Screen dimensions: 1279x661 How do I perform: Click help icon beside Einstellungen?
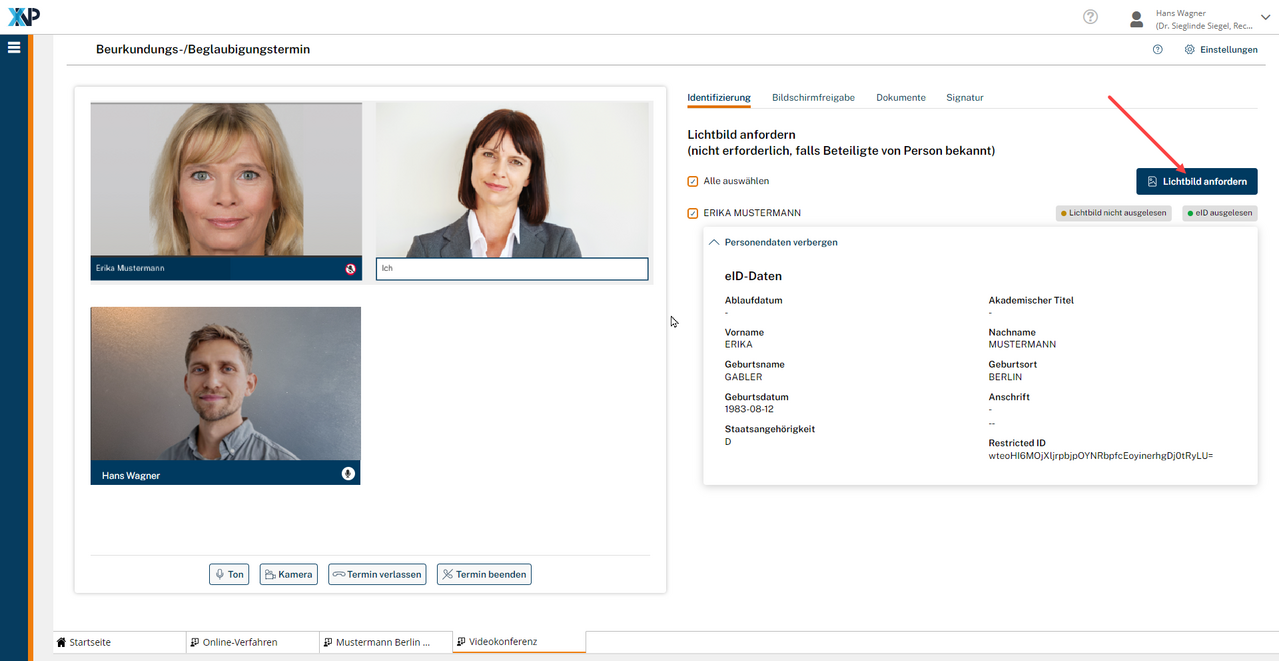[1157, 49]
